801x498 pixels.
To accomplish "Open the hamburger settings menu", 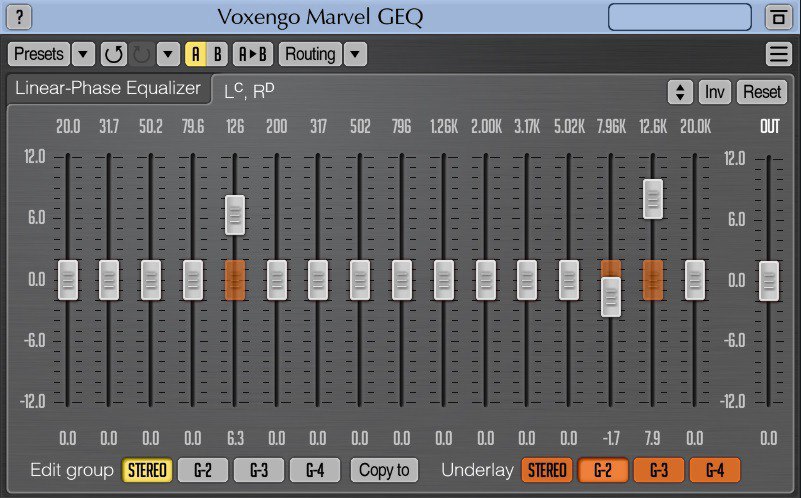I will 779,54.
